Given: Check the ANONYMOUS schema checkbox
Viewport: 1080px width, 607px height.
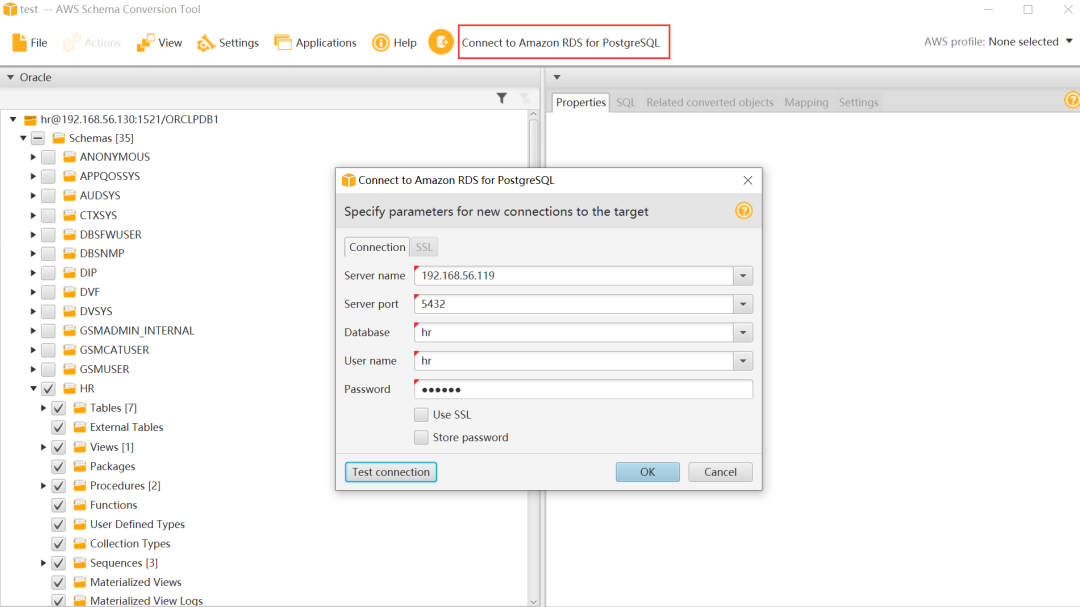Looking at the screenshot, I should (48, 157).
